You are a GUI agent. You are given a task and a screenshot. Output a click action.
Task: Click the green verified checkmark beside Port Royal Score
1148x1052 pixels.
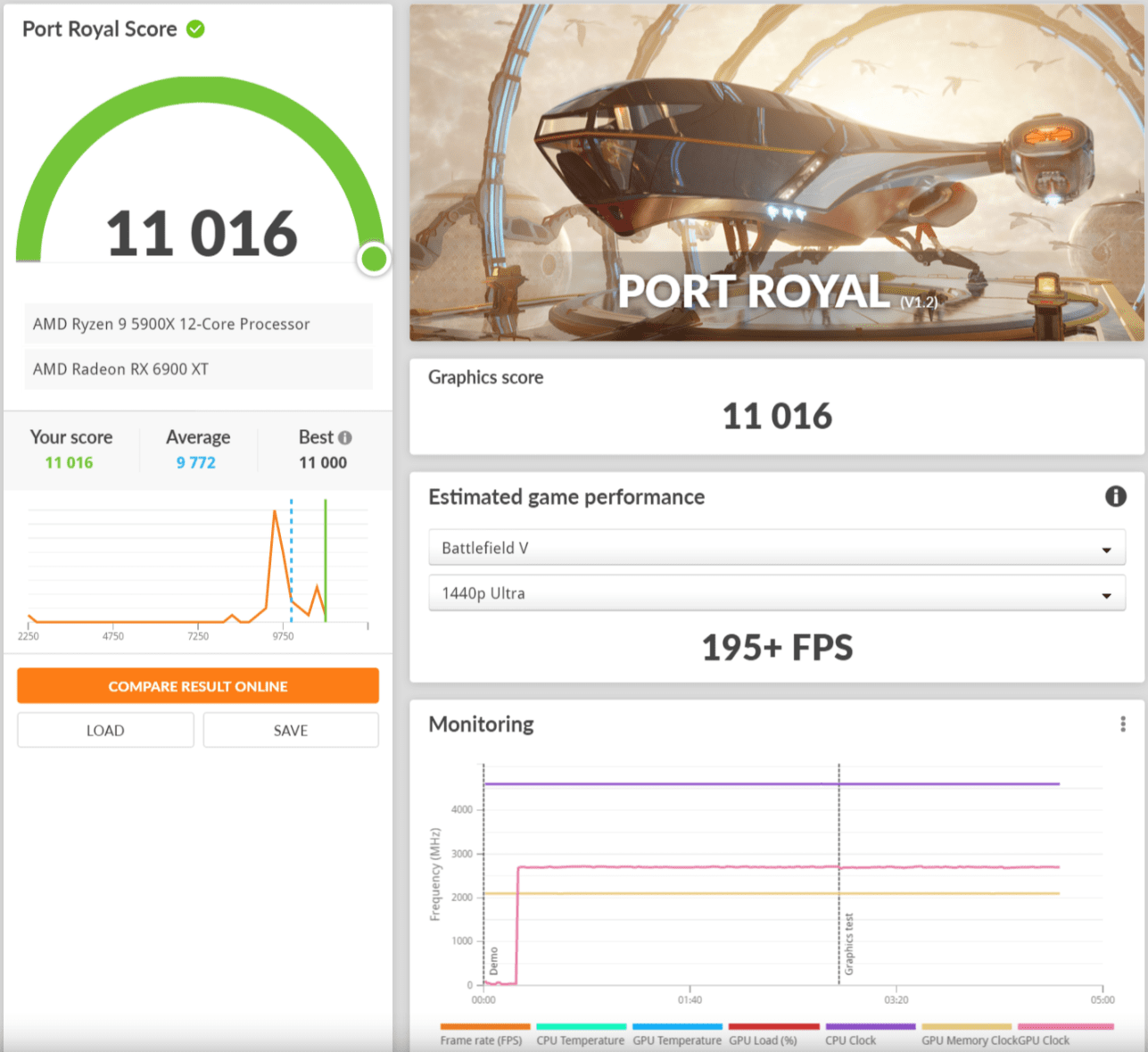point(195,29)
